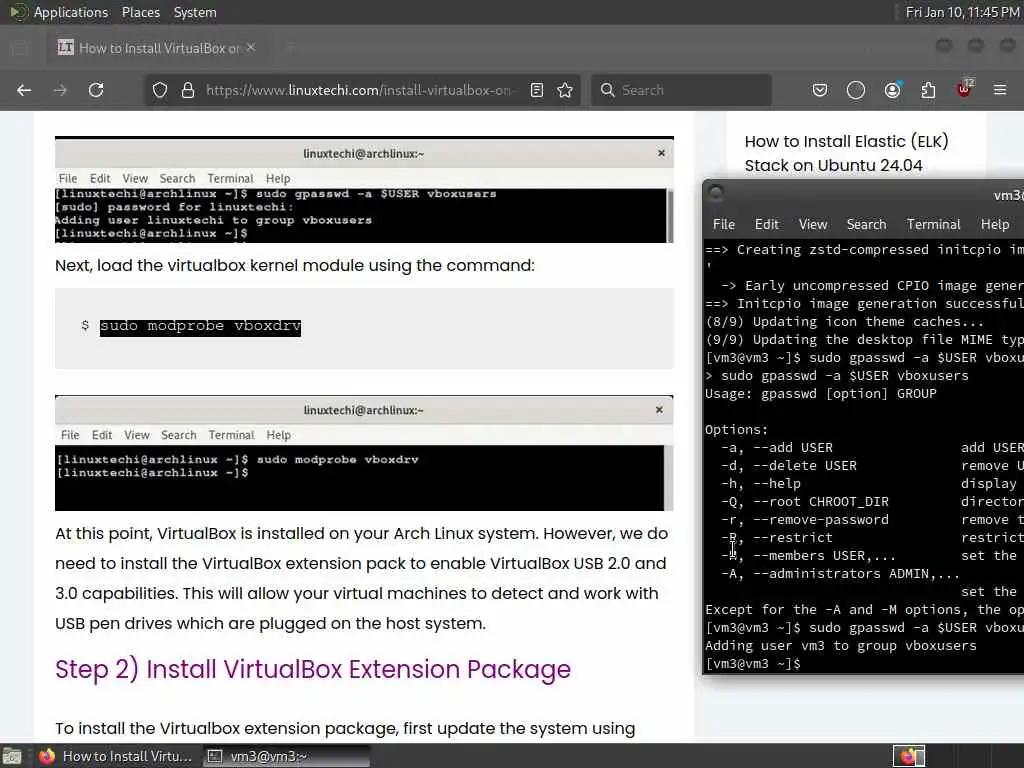Go back to the previous page in Firefox
Viewport: 1024px width, 768px height.
[24, 90]
